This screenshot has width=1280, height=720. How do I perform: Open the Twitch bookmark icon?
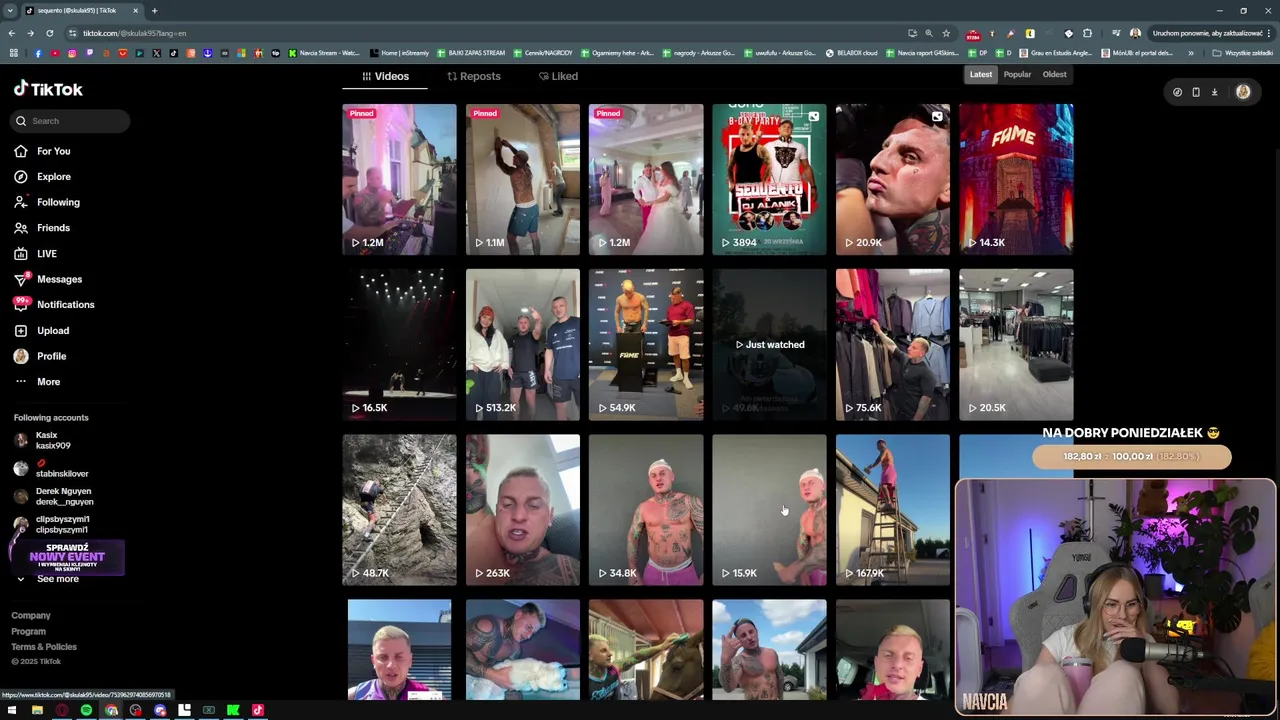pyautogui.click(x=89, y=53)
